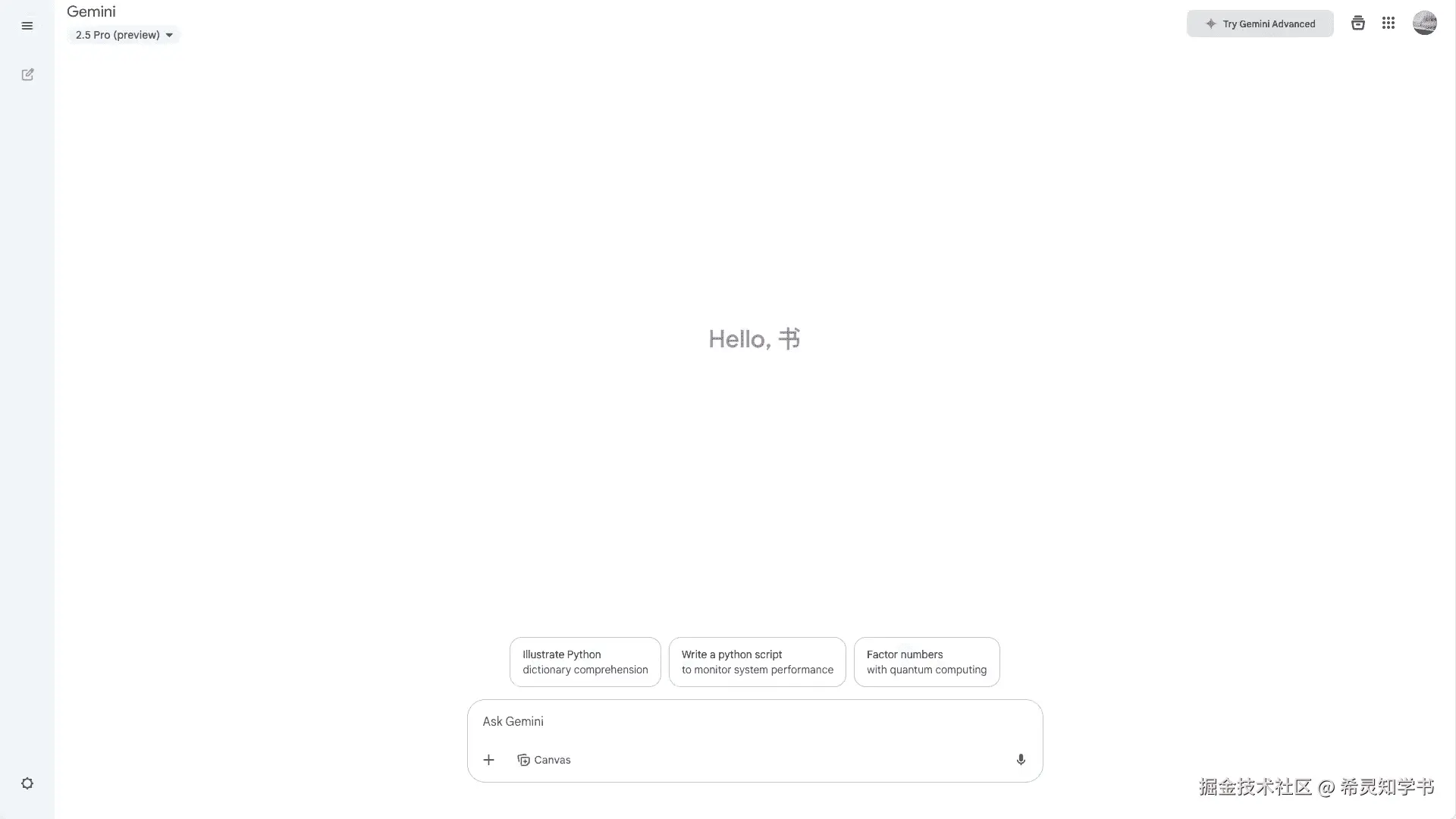Expand the 2.5 Pro (preview) model selector
Viewport: 1456px width, 819px height.
tap(124, 35)
